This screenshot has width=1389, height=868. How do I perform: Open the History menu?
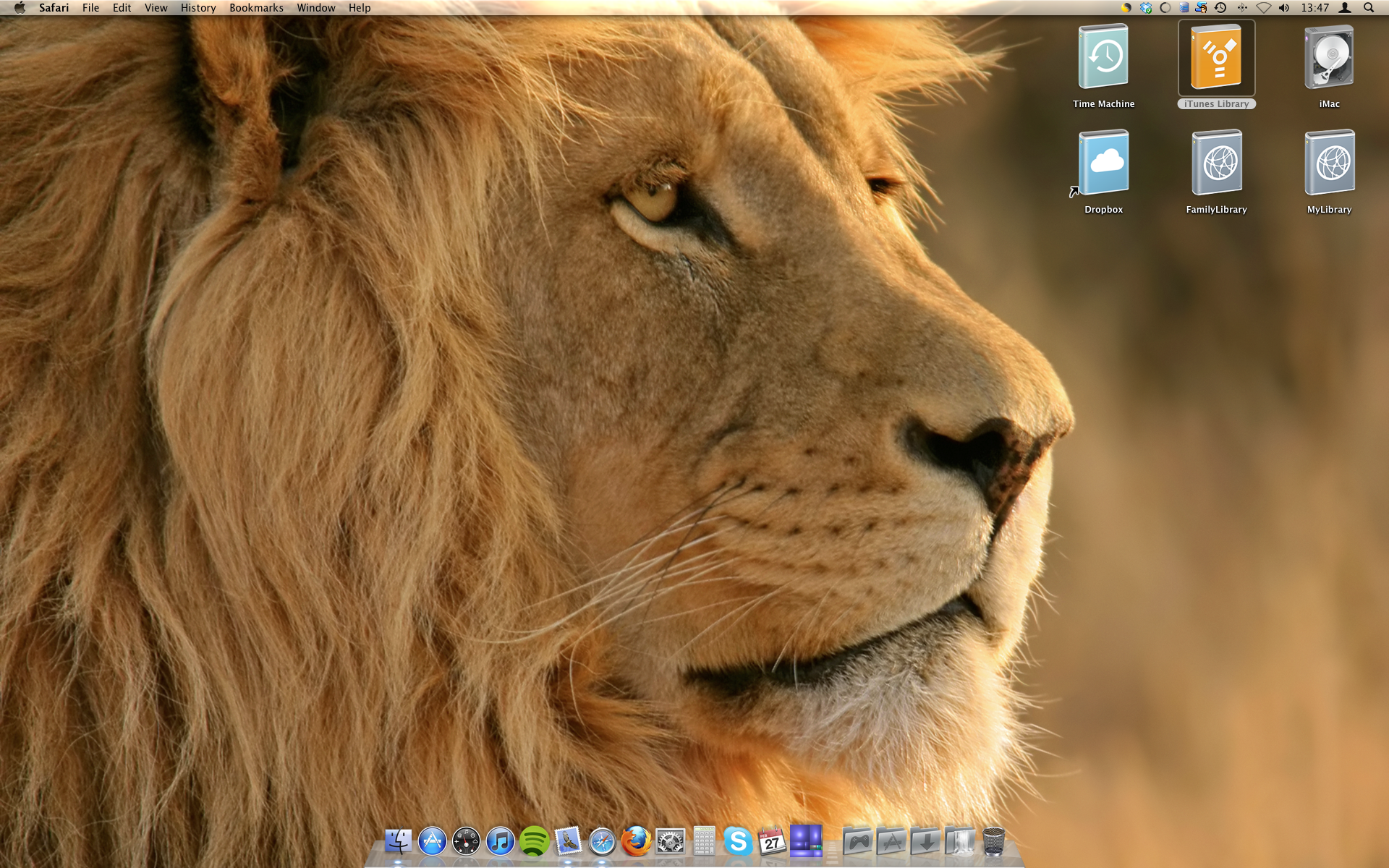198,8
